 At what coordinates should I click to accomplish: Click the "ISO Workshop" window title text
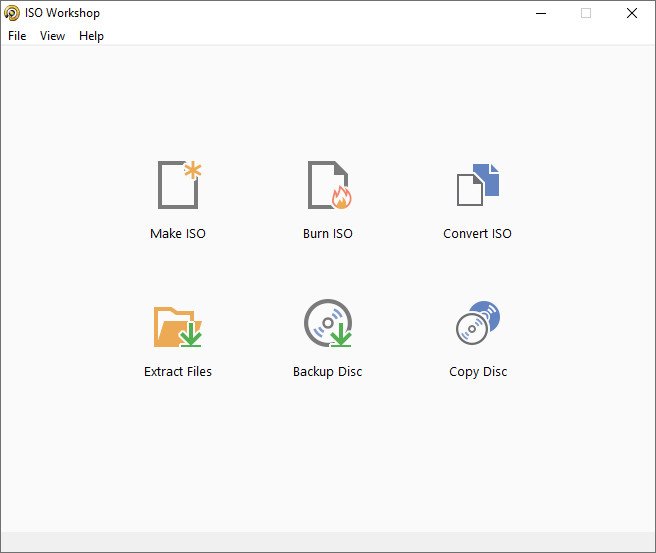coord(61,13)
